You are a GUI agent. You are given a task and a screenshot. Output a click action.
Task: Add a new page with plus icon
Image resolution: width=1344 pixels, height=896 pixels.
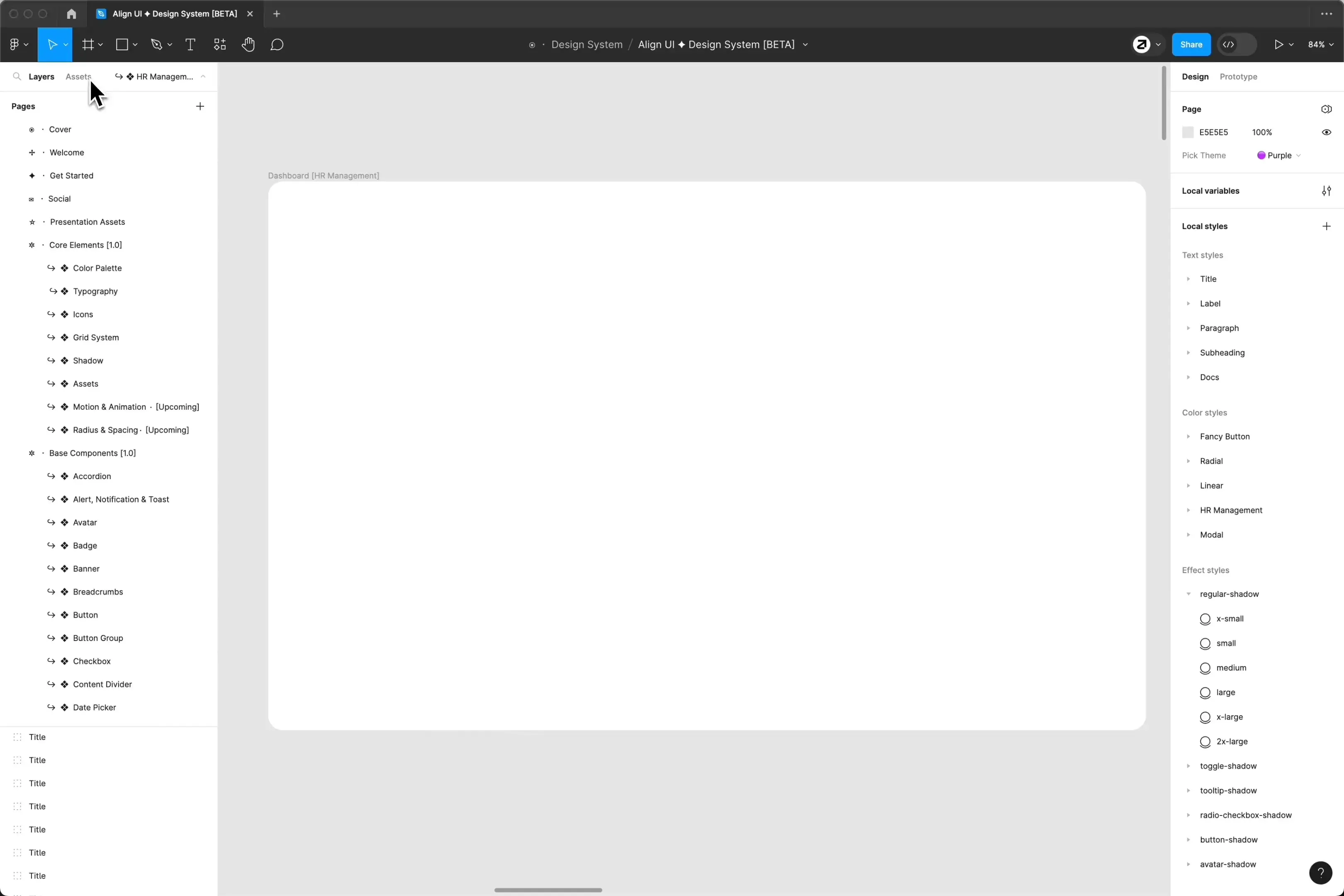200,106
